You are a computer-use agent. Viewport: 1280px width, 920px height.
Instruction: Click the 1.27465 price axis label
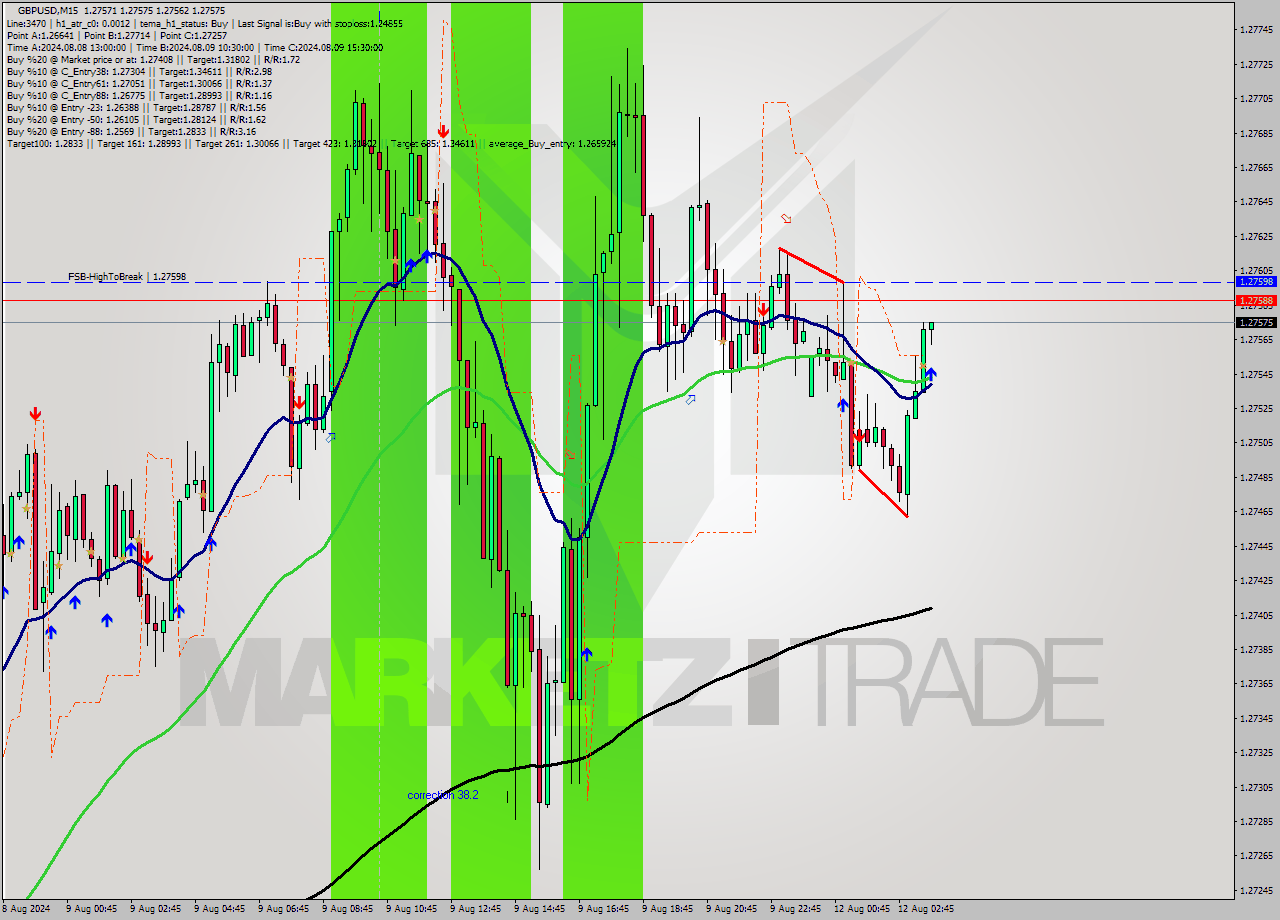pyautogui.click(x=1256, y=511)
